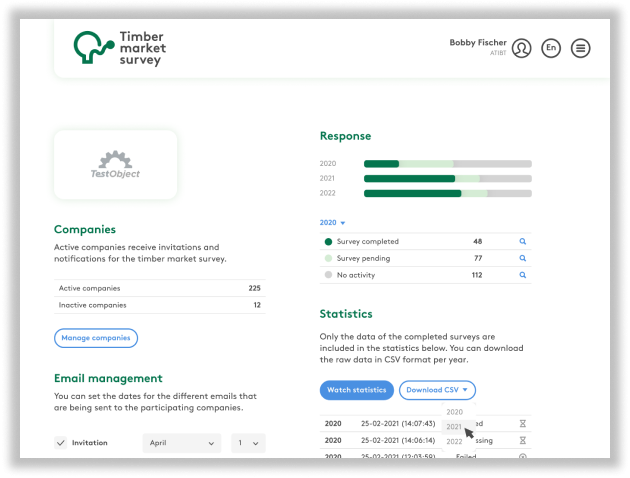Click the Survey completed legend label
The image size is (630, 478).
[368, 241]
